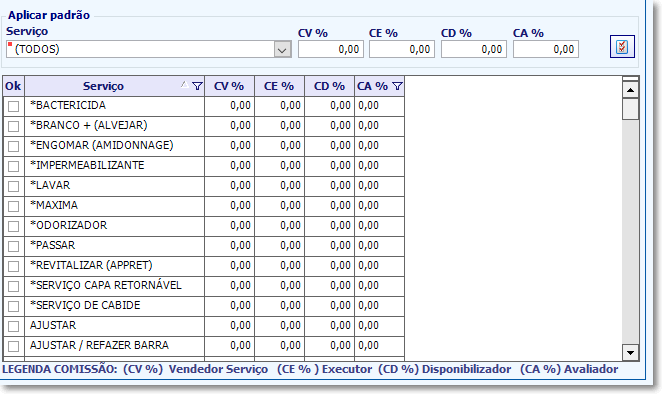Click CA % value cell in *IMPERMEABILIZANTE row
The height and width of the screenshot is (394, 662).
coord(380,166)
